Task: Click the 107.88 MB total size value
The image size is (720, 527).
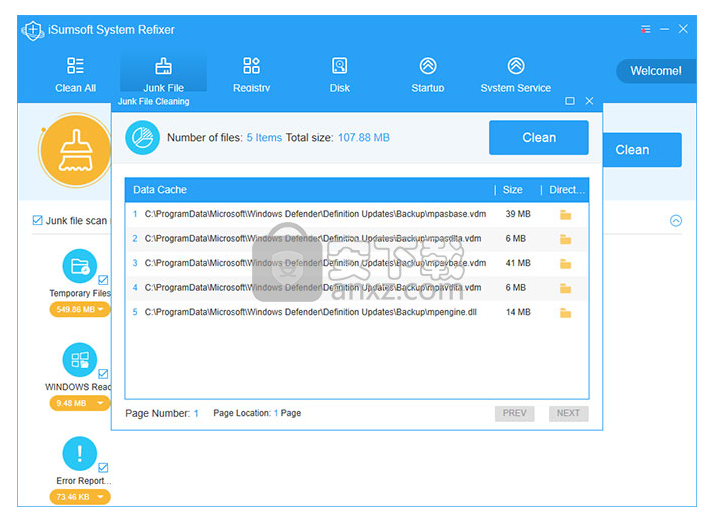Action: [364, 138]
